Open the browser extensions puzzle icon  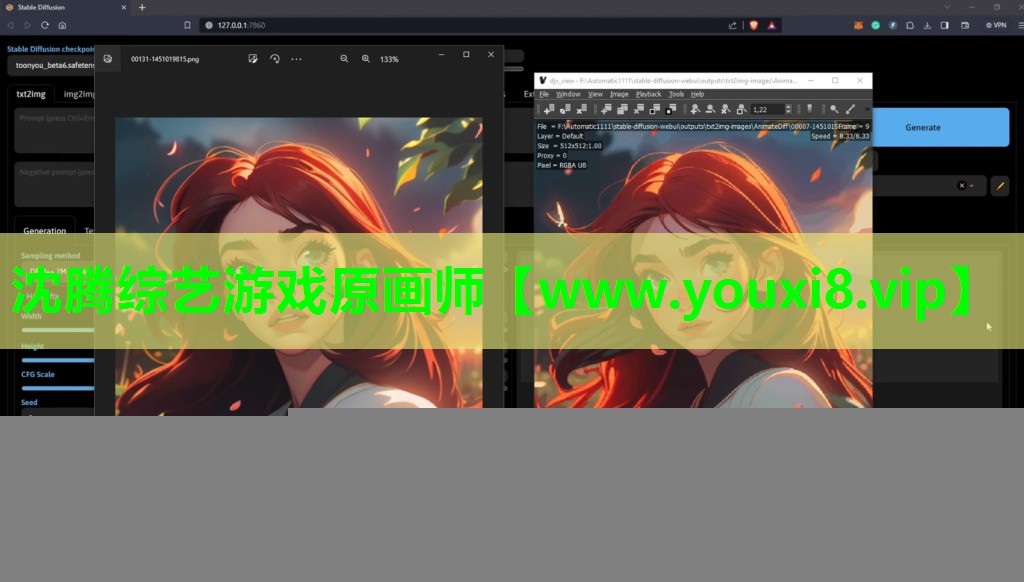point(910,25)
